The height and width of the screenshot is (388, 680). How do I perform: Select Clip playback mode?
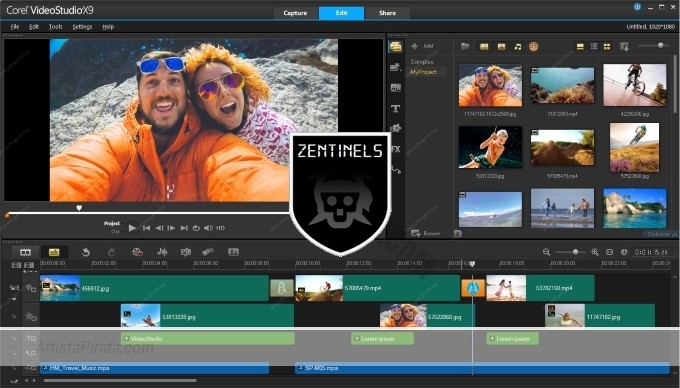[115, 231]
